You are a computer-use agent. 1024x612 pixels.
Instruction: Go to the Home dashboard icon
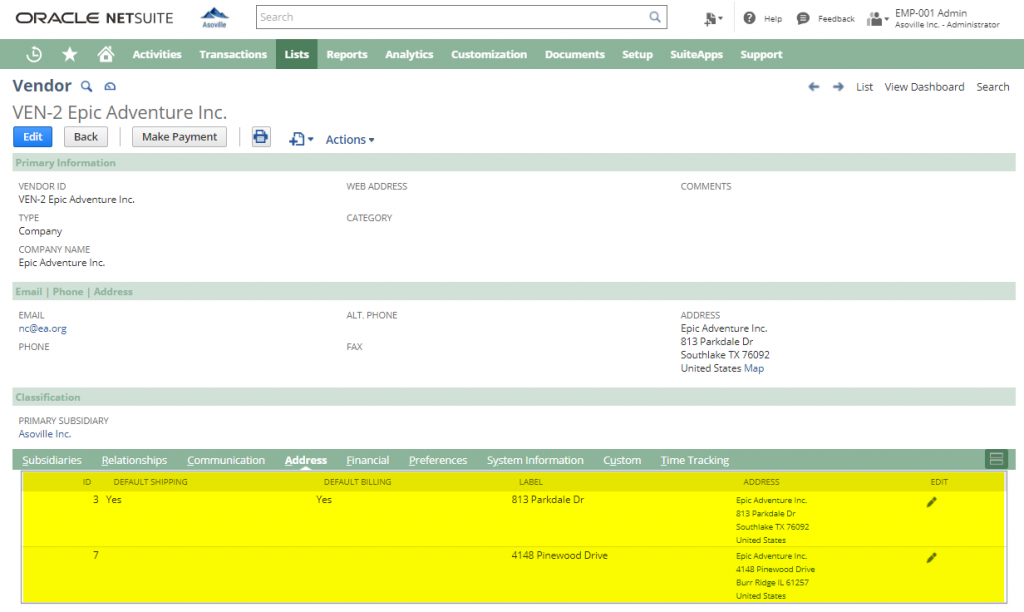tap(106, 54)
